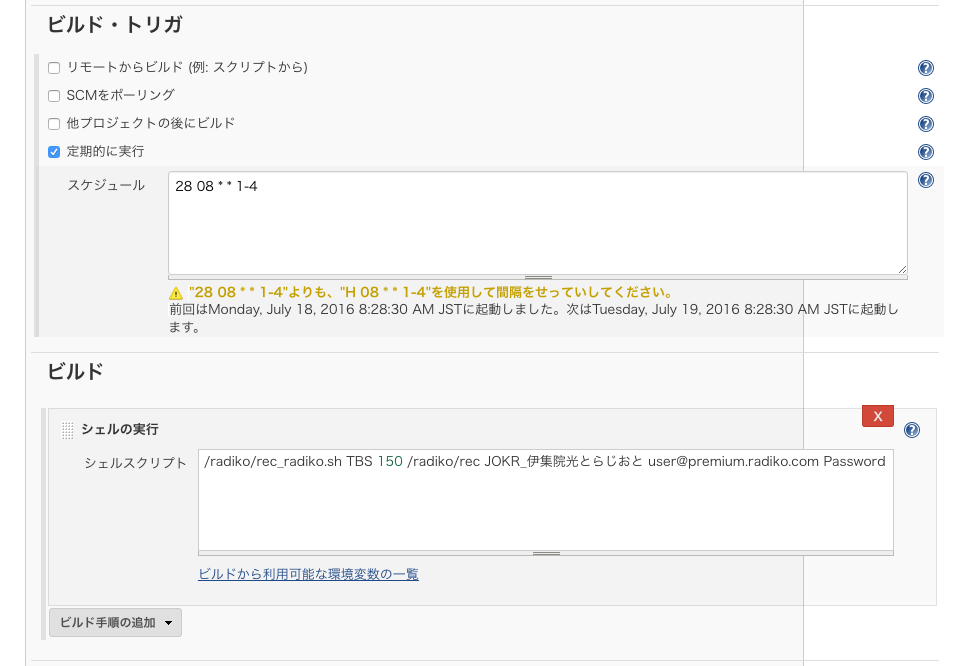The image size is (971, 666).
Task: Open help for SCMをポーリング option
Action: tap(925, 96)
